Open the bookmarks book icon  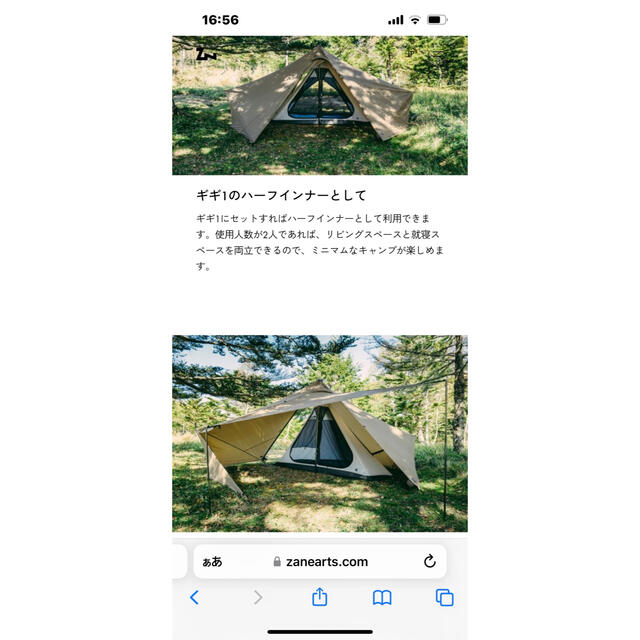(x=382, y=598)
